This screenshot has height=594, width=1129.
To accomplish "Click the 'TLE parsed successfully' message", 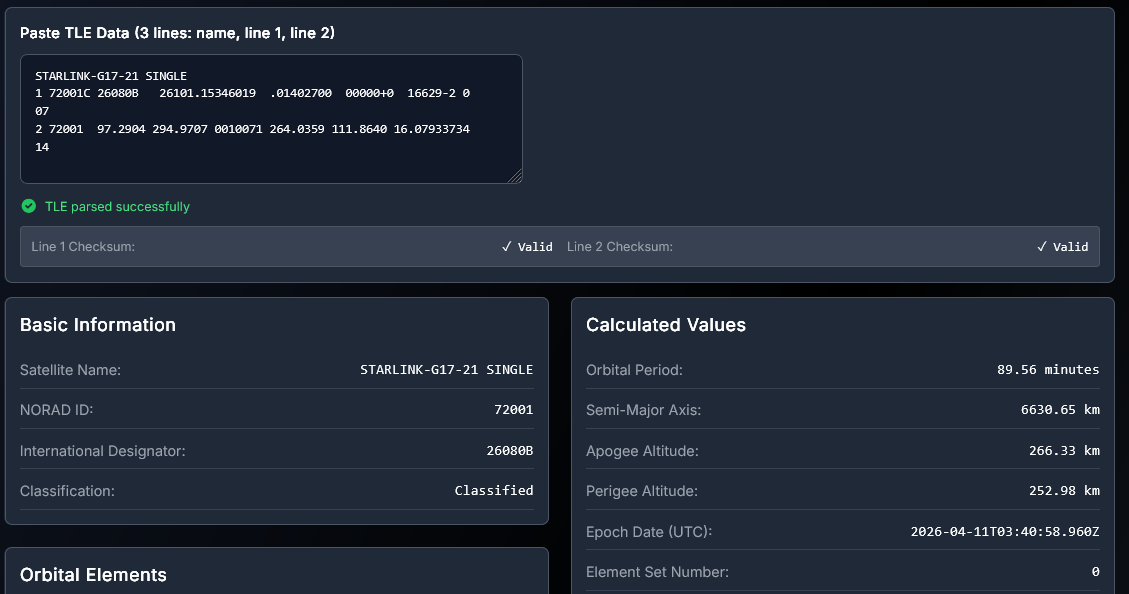I will [117, 207].
